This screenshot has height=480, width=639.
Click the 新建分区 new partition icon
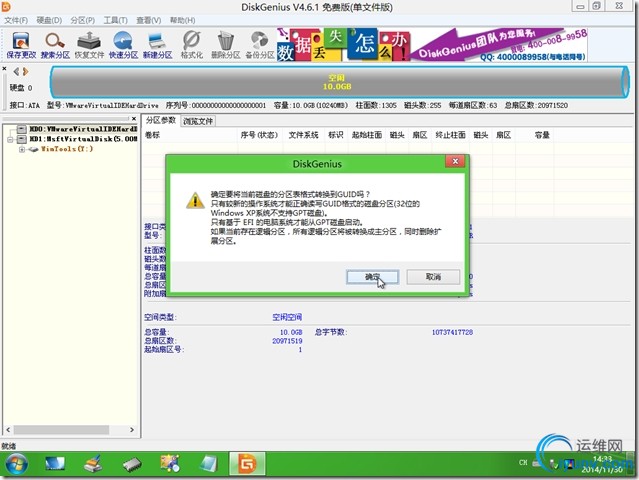click(x=157, y=45)
